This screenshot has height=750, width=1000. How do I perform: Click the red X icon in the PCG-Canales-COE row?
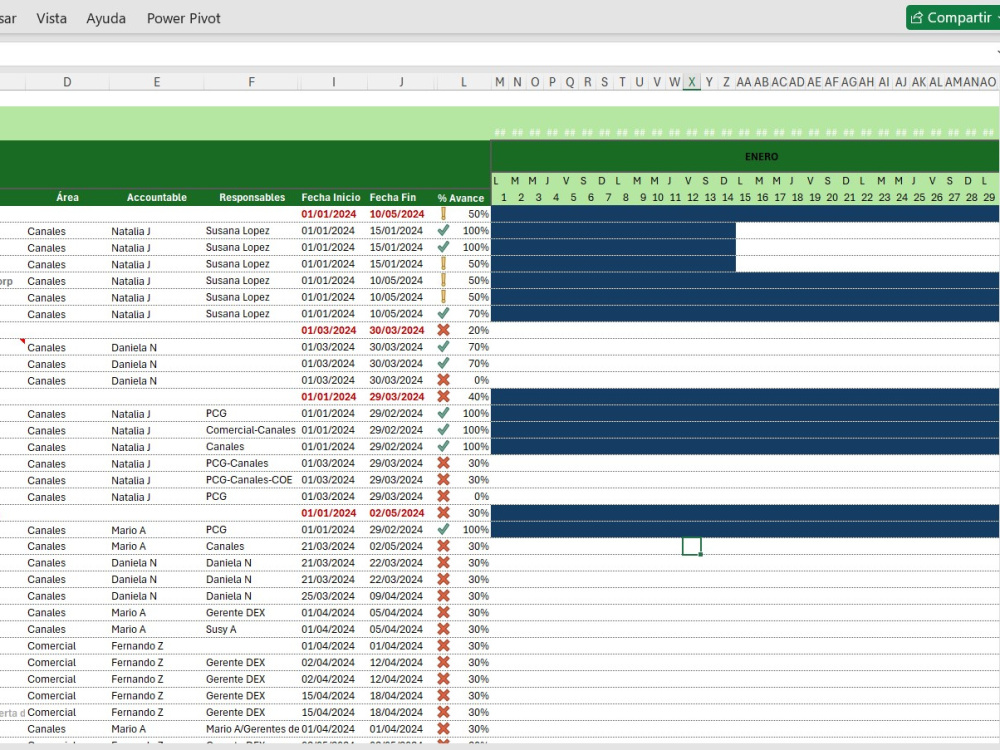[x=443, y=480]
